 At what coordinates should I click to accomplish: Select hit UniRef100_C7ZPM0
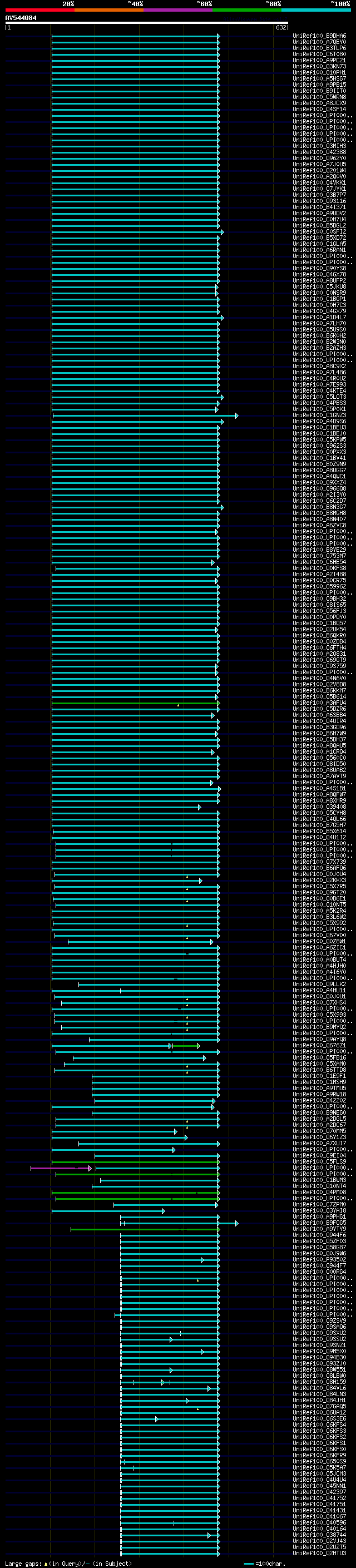coord(319,1205)
